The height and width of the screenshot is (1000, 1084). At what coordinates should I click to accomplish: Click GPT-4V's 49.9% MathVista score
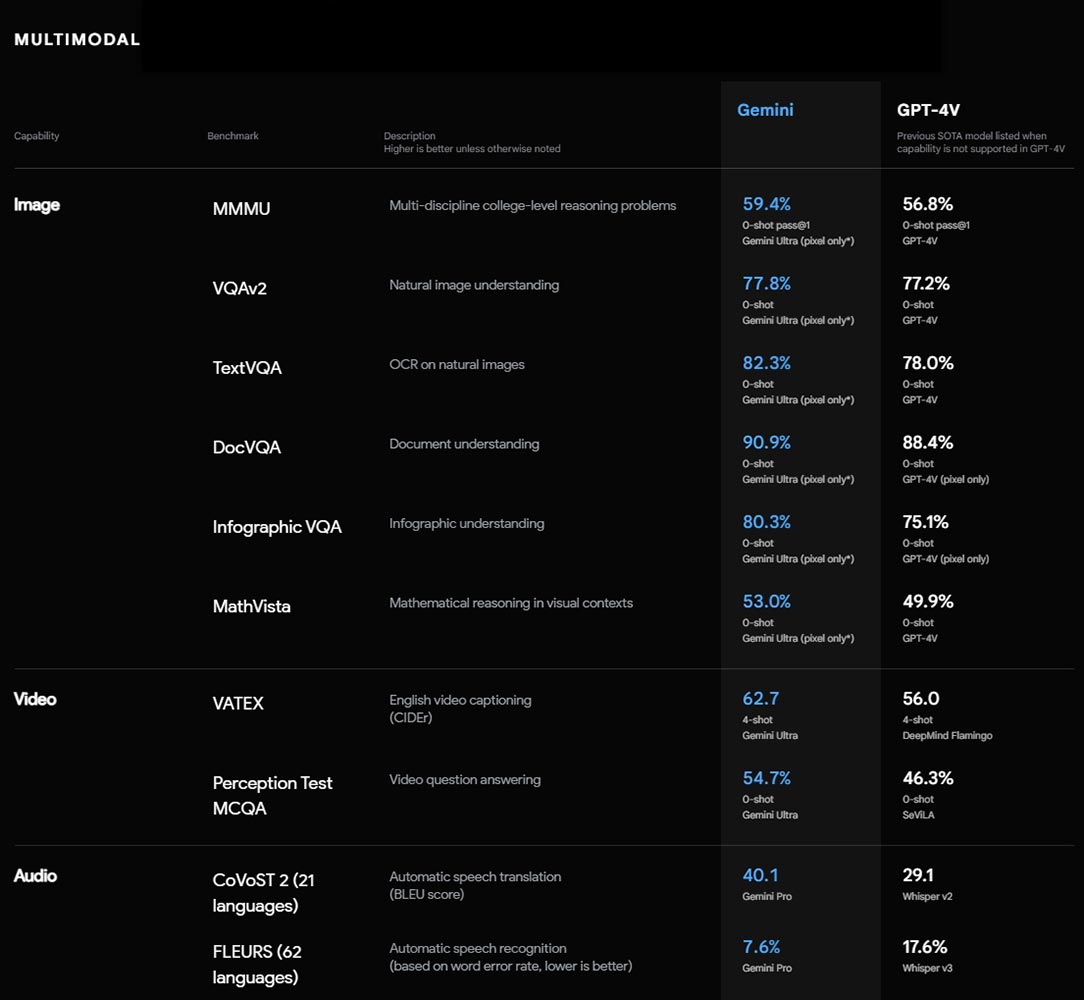(928, 602)
